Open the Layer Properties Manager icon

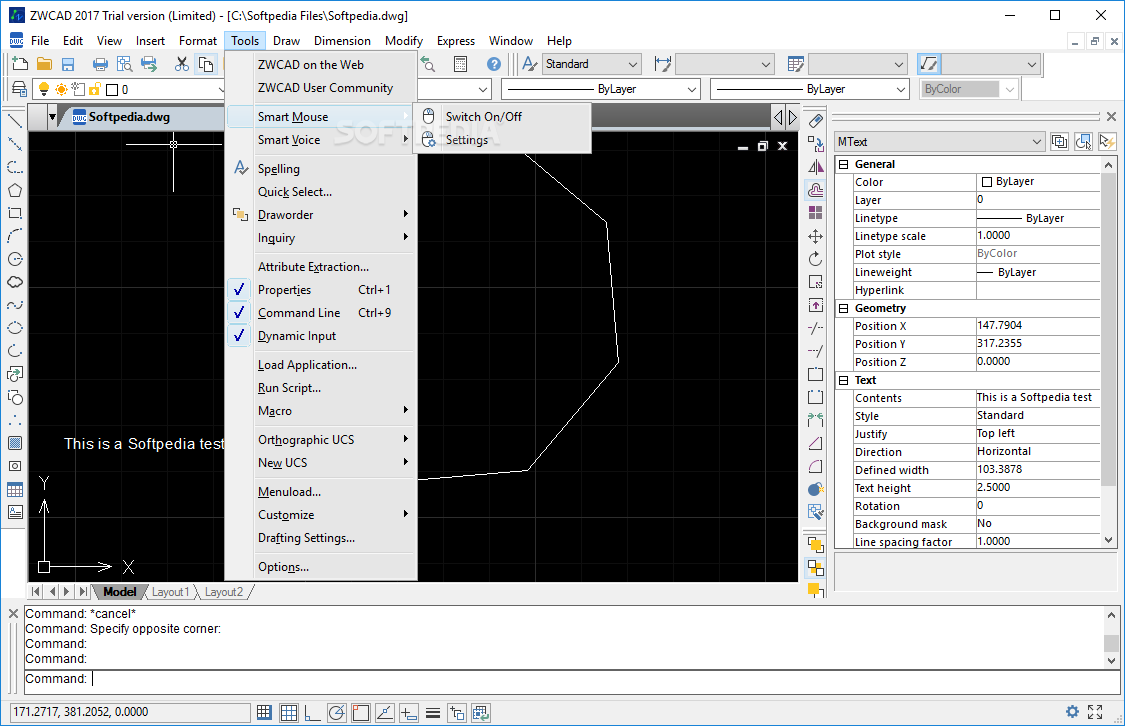(x=20, y=89)
